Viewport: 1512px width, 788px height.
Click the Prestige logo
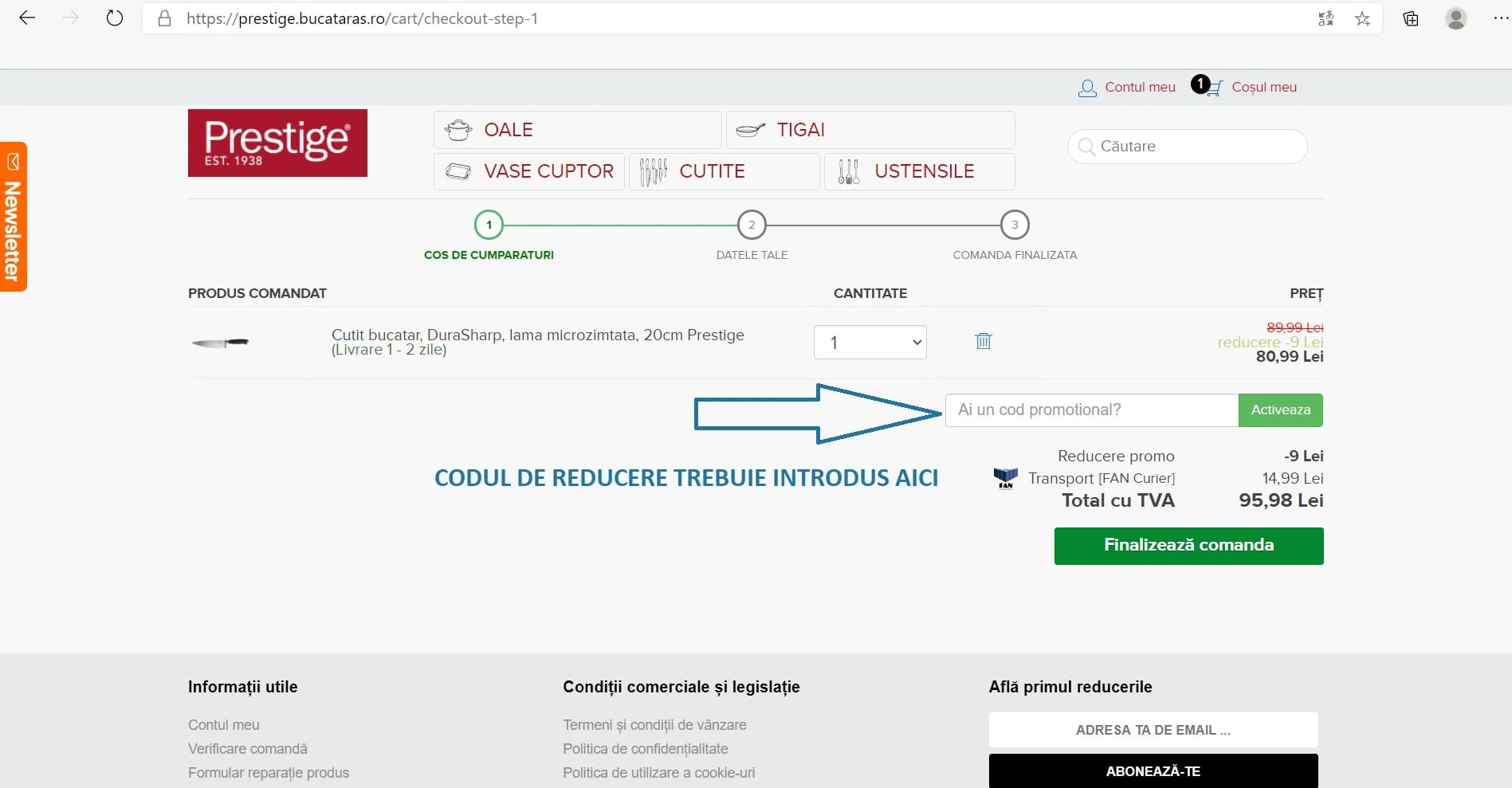[277, 143]
